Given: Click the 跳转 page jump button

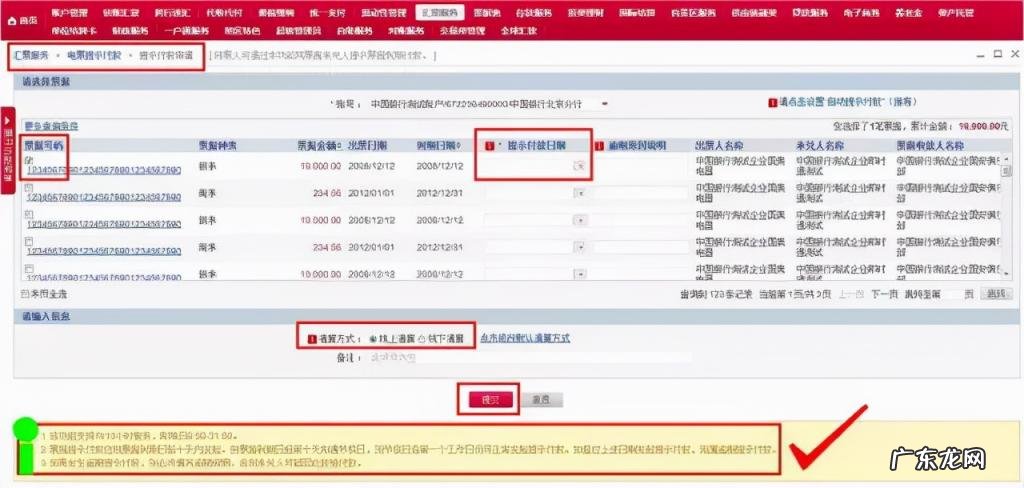Looking at the screenshot, I should coord(996,295).
